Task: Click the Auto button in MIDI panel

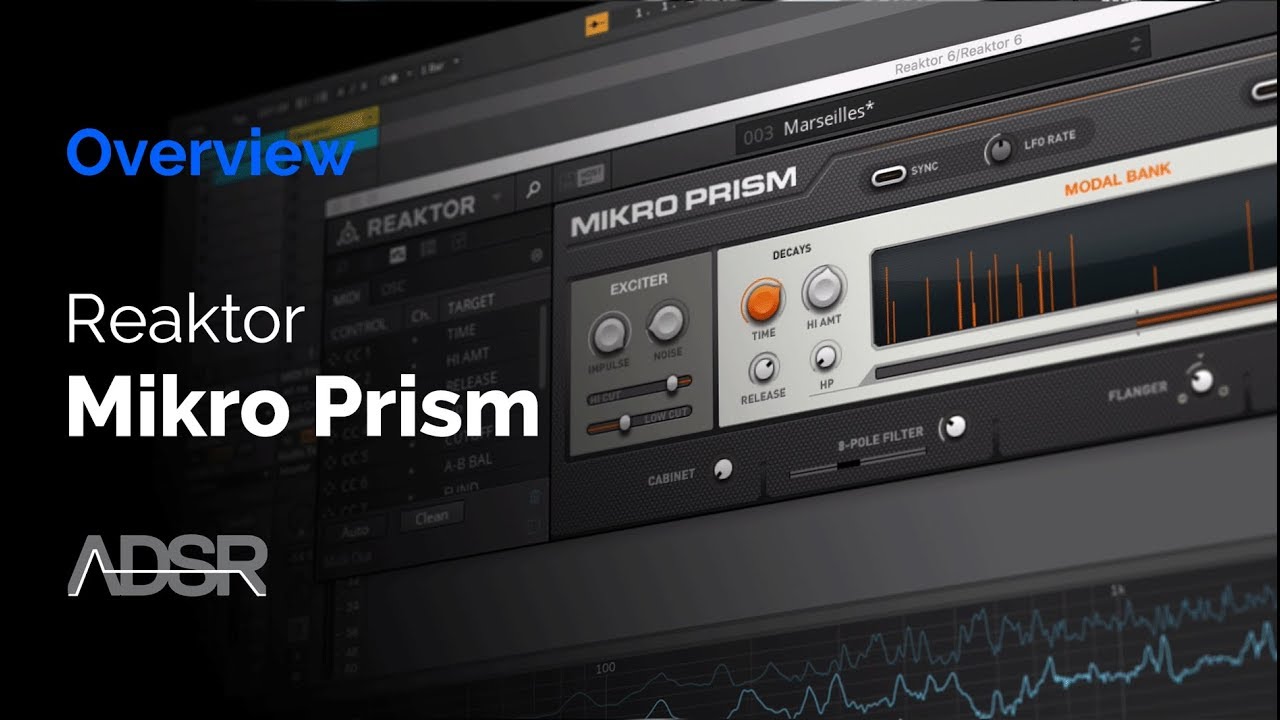Action: 355,529
